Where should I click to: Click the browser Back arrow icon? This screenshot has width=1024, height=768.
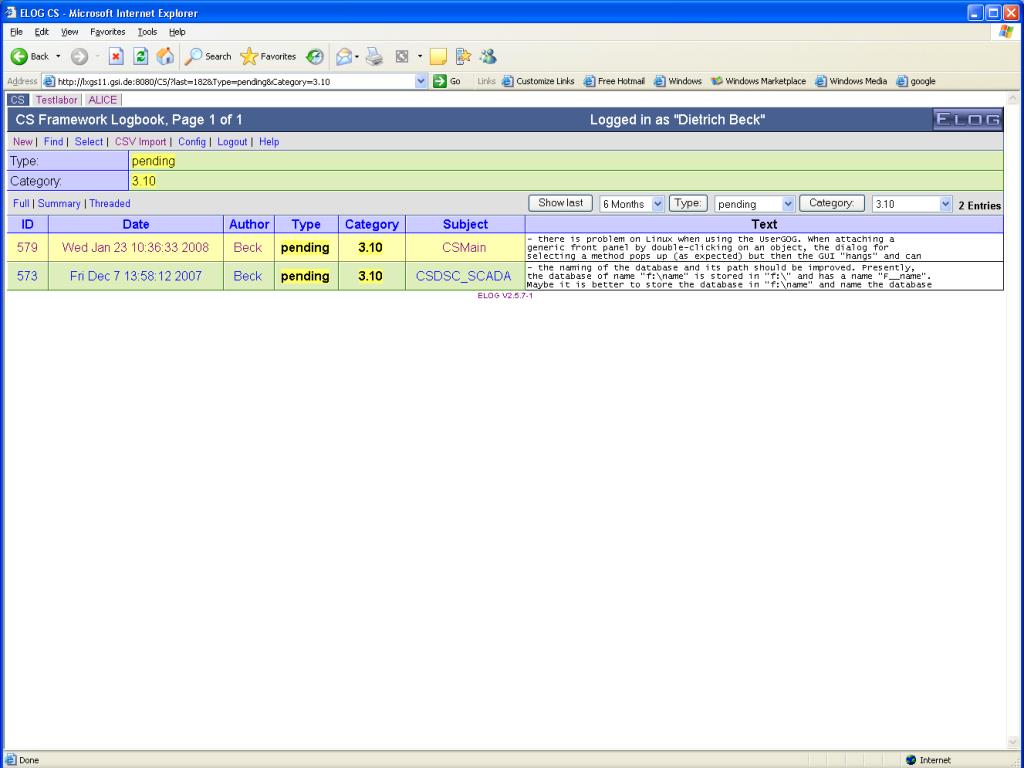(19, 57)
